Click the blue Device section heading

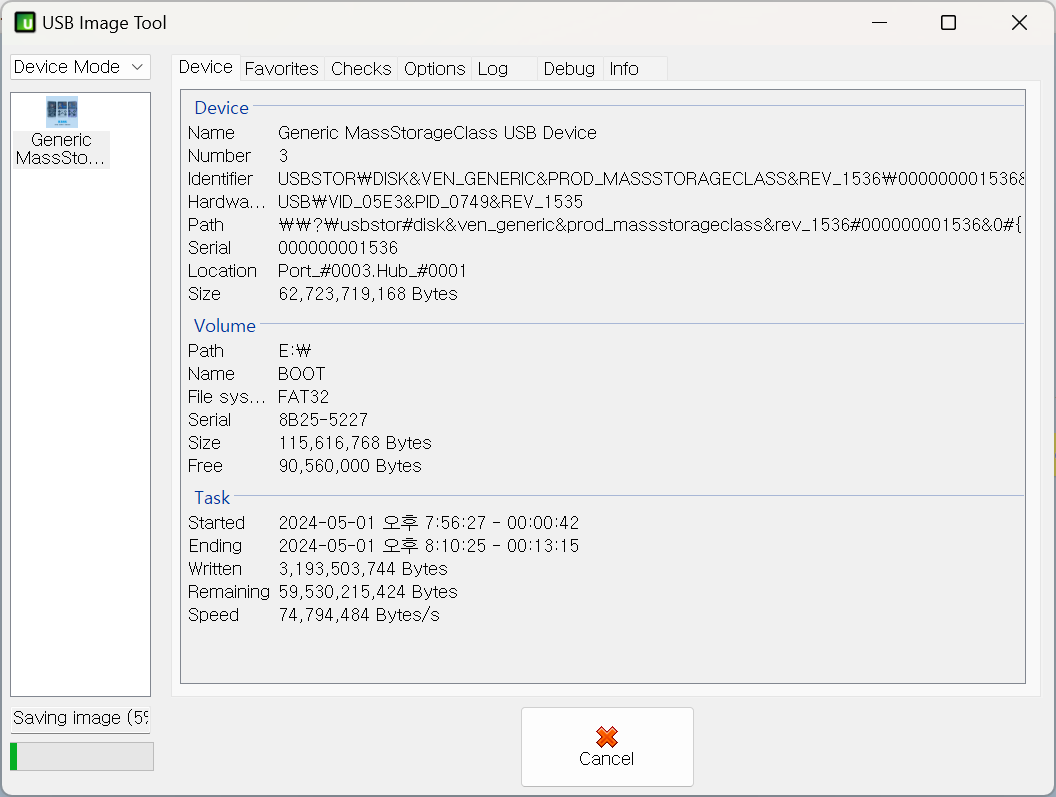(x=222, y=108)
